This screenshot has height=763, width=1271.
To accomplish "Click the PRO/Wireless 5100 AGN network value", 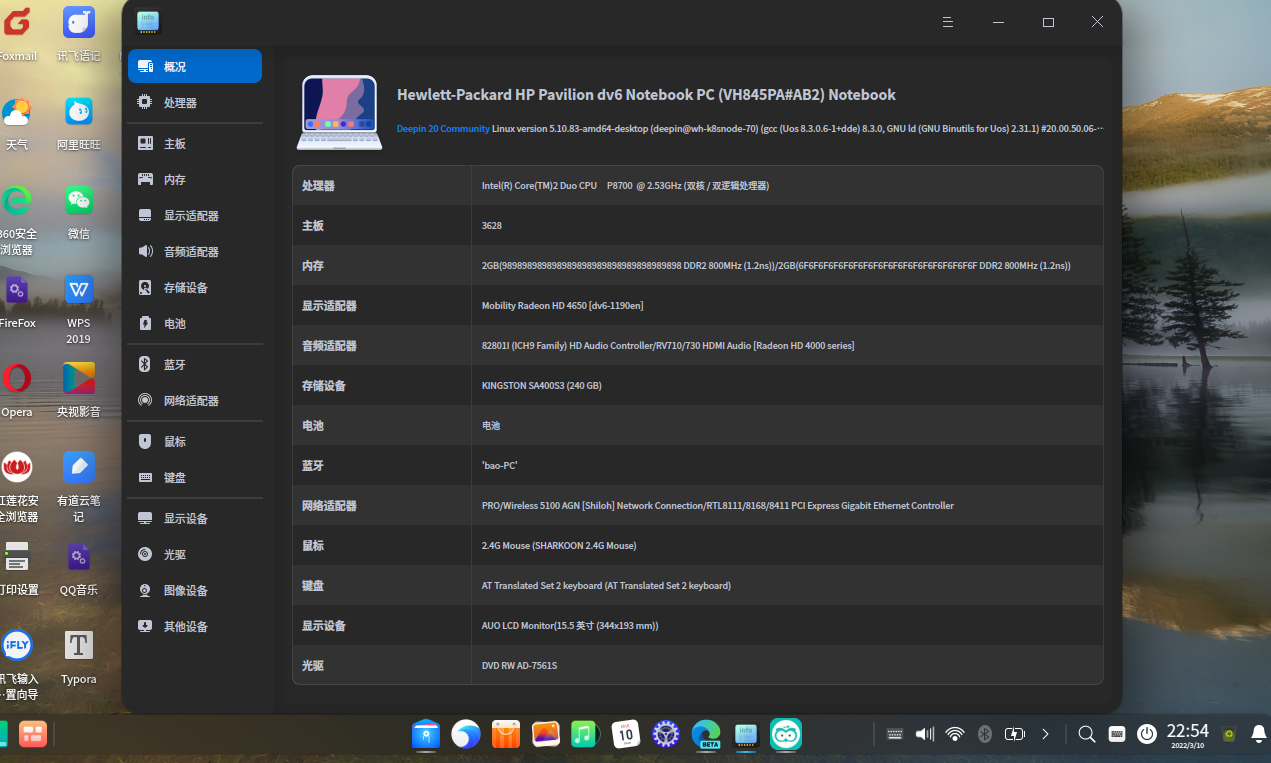I will 718,505.
